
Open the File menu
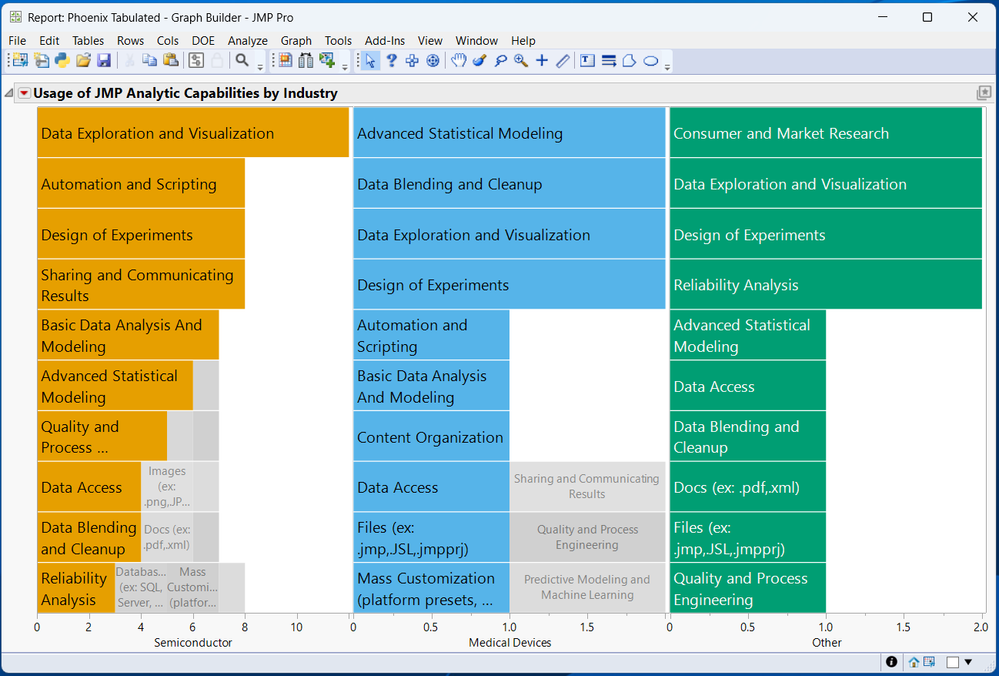(17, 40)
